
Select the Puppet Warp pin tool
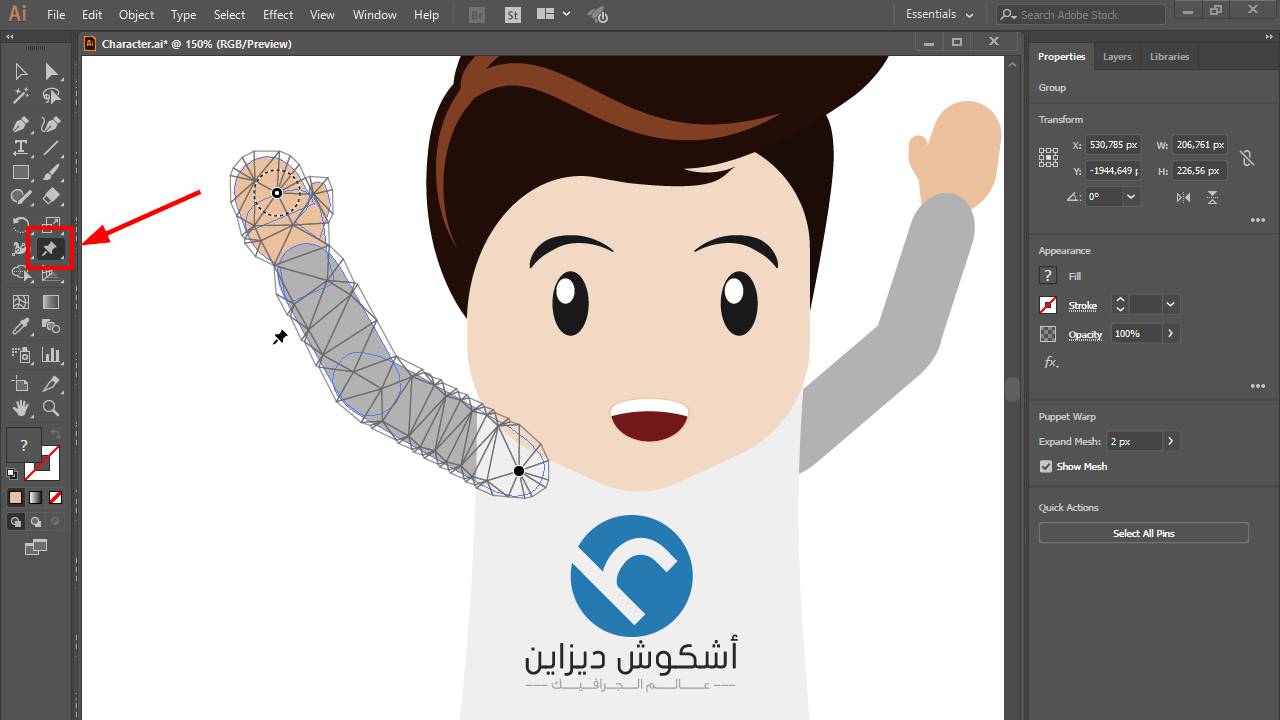tap(50, 248)
